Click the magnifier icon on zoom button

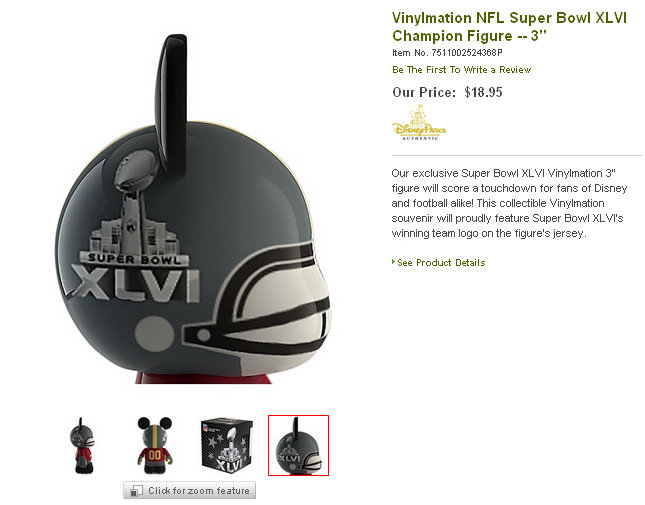tap(136, 491)
